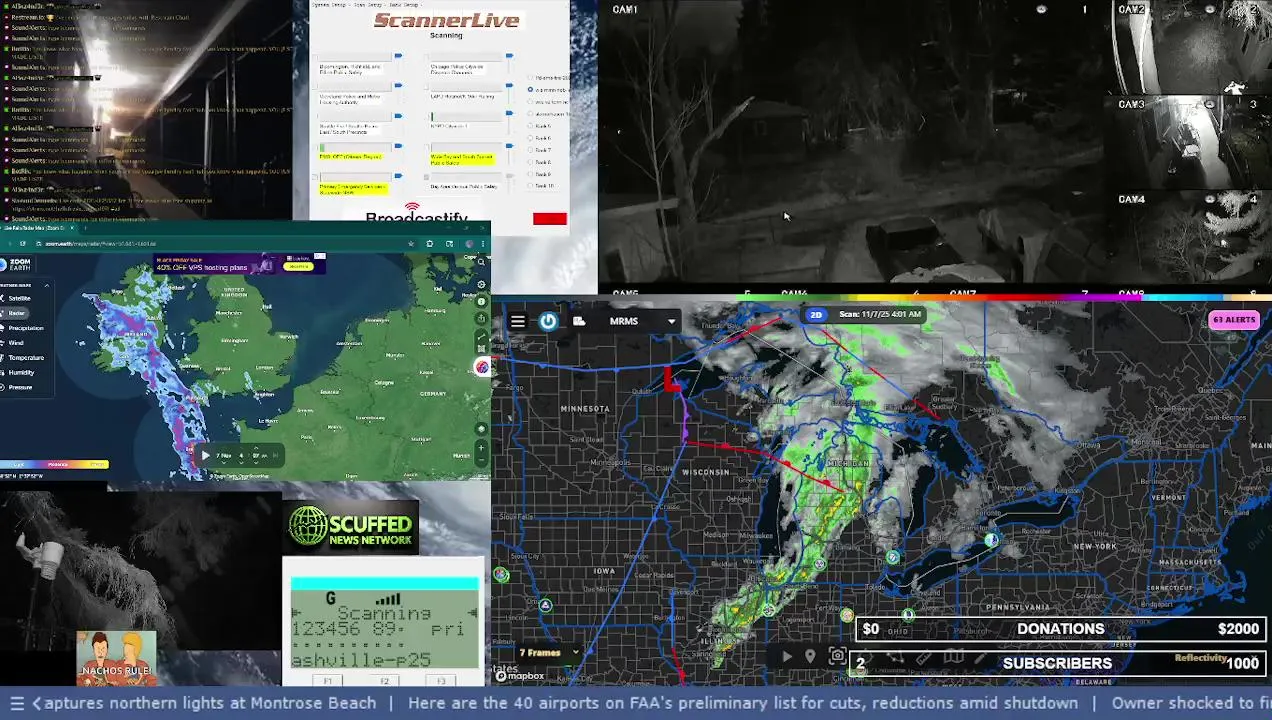Select the Pressure layer in Zoom Earth
The width and height of the screenshot is (1272, 720).
tap(17, 387)
